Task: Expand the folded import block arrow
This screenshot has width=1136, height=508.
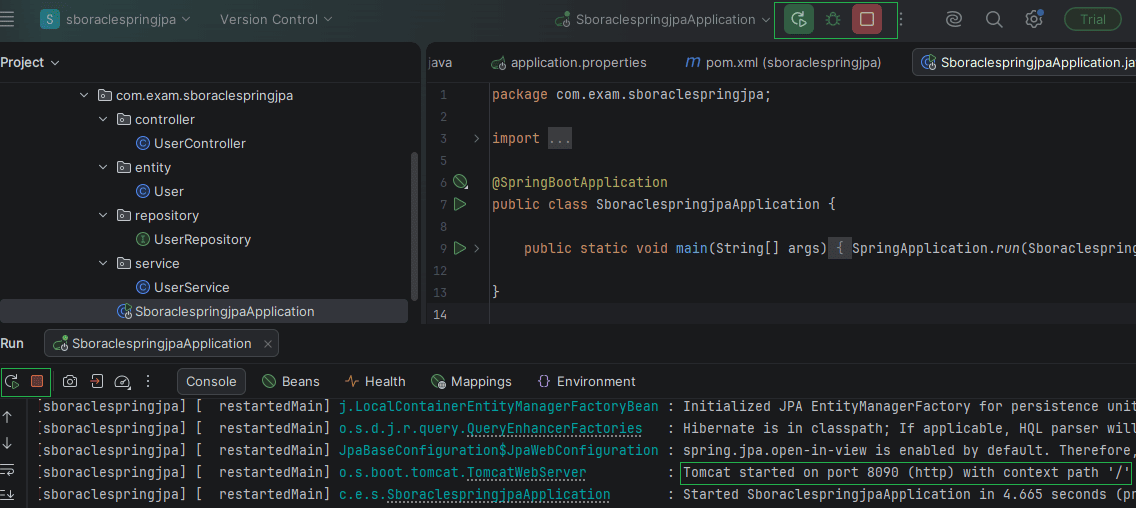Action: click(476, 138)
